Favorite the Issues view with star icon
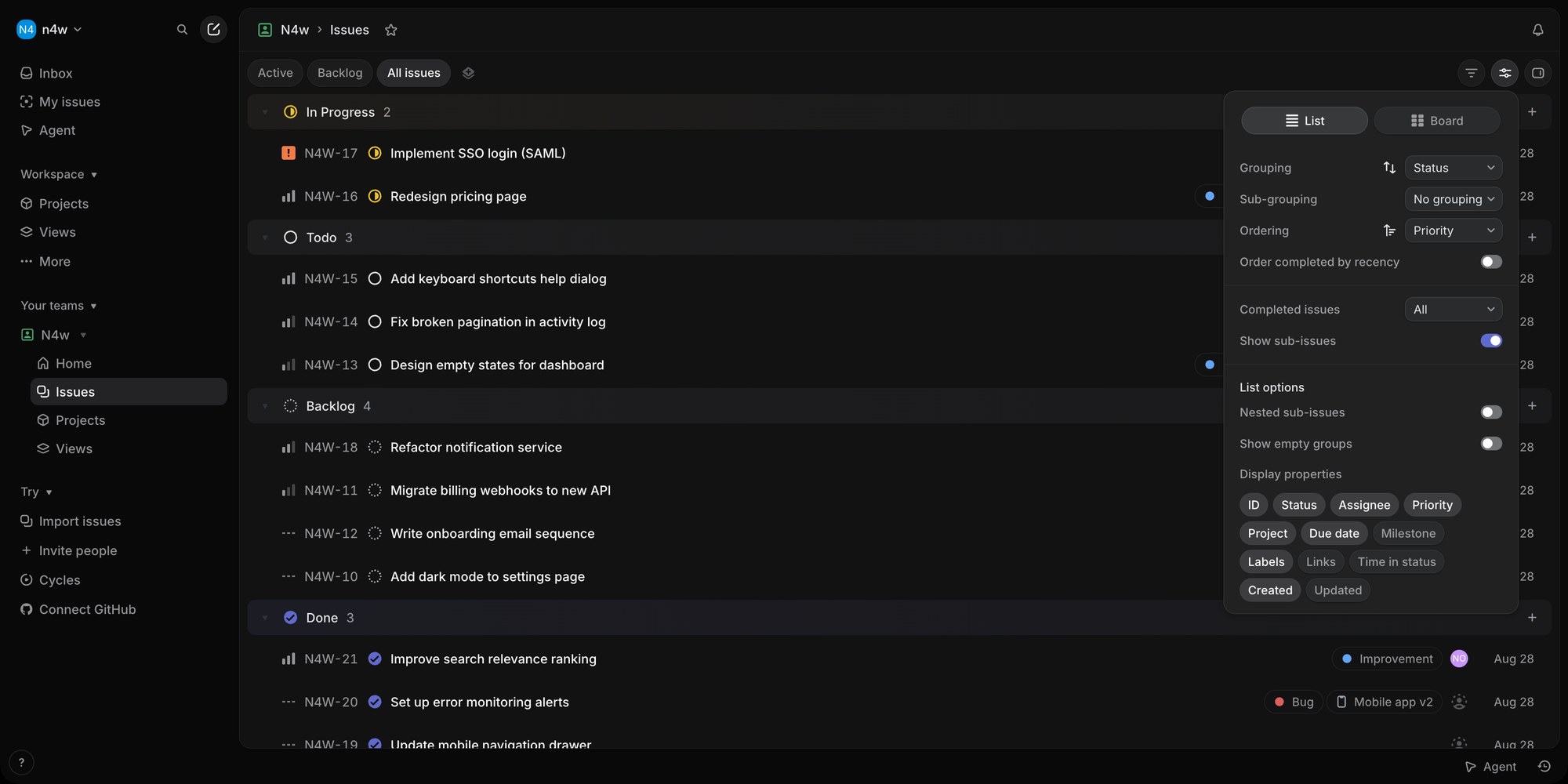Image resolution: width=1568 pixels, height=784 pixels. point(390,30)
